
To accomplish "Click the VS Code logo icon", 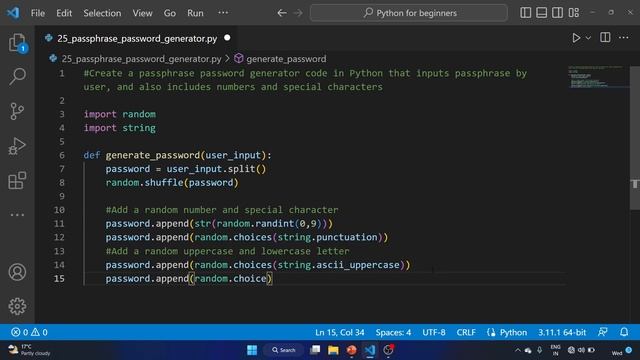I will tap(13, 13).
